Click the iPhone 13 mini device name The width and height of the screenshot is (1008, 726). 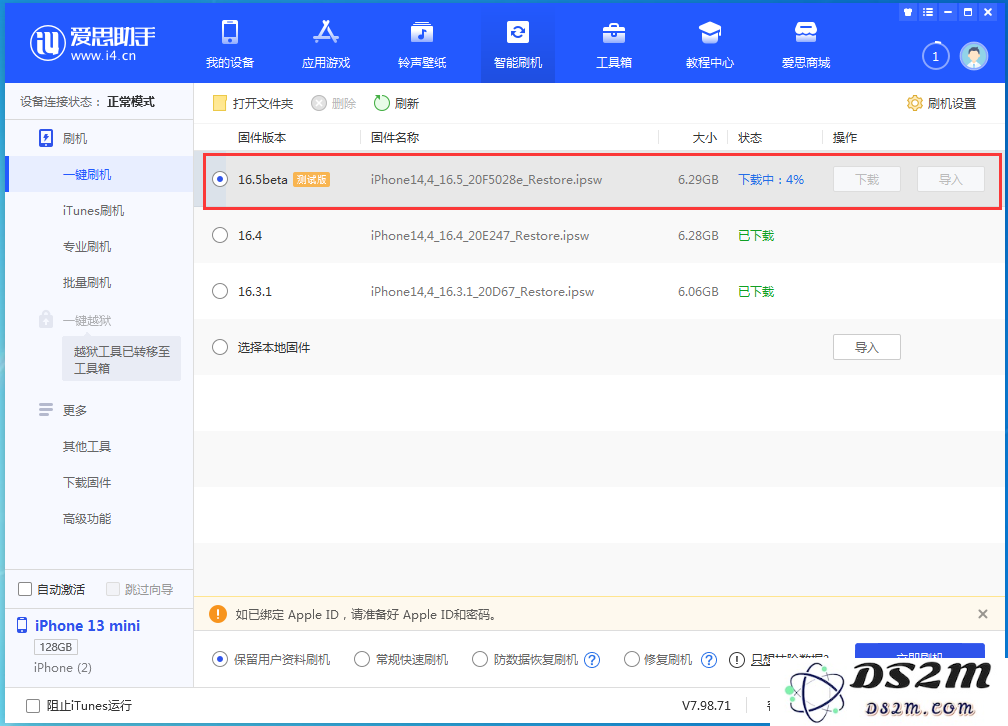(87, 626)
